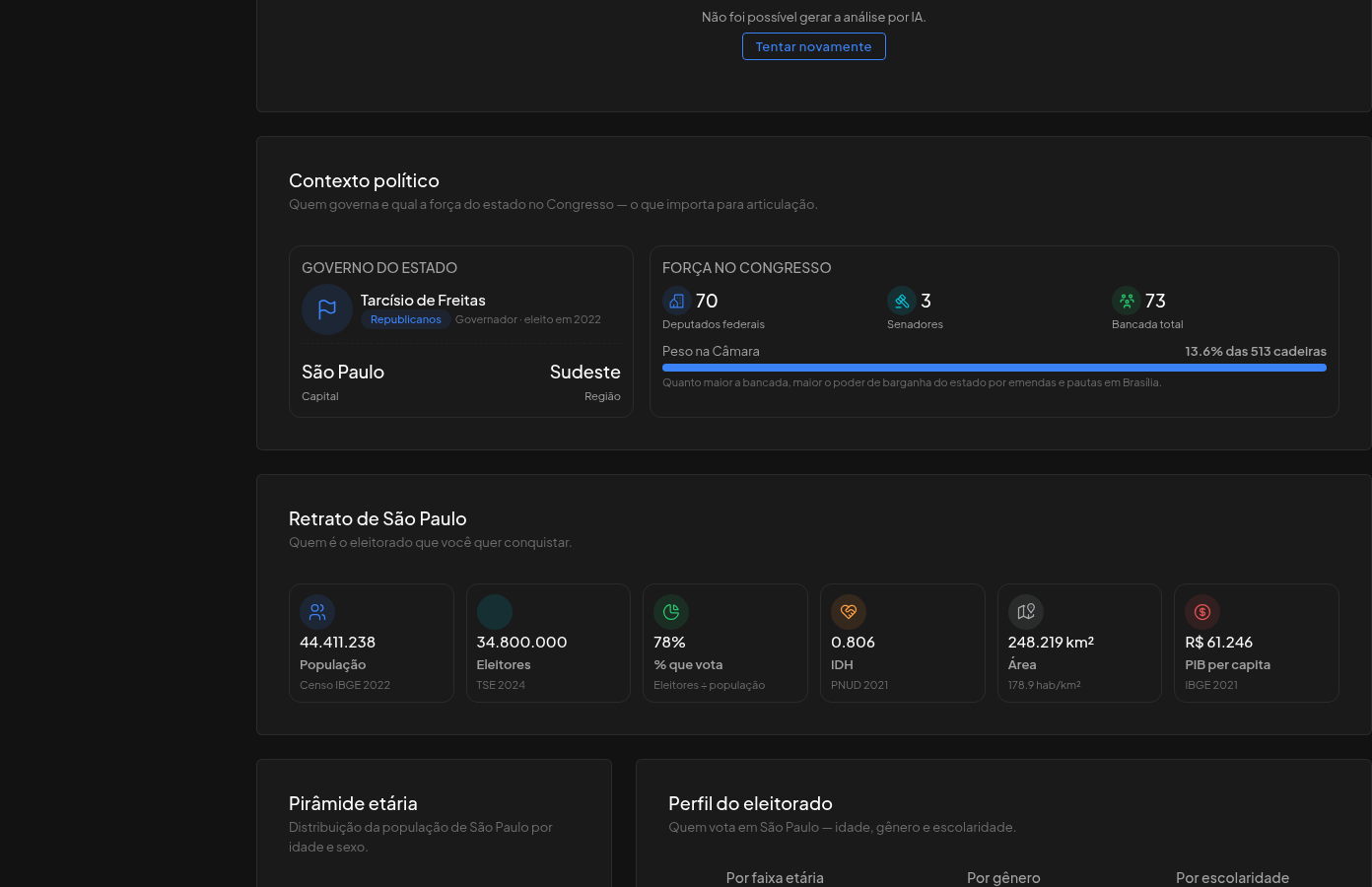Click the 'Pirâmide etária' heading
1372x887 pixels.
[x=353, y=803]
